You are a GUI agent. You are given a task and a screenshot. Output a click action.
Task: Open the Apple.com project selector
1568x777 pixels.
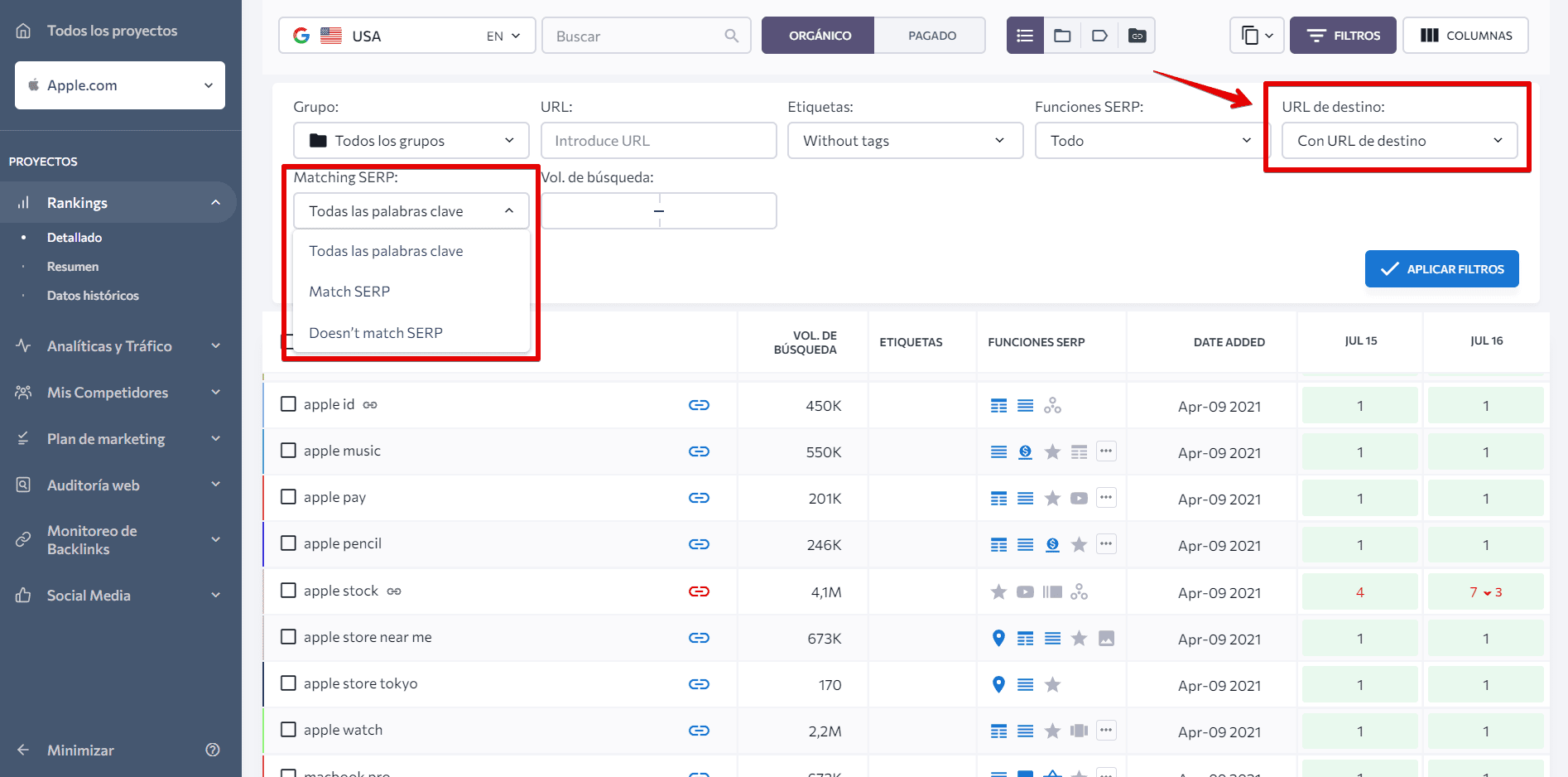[120, 85]
